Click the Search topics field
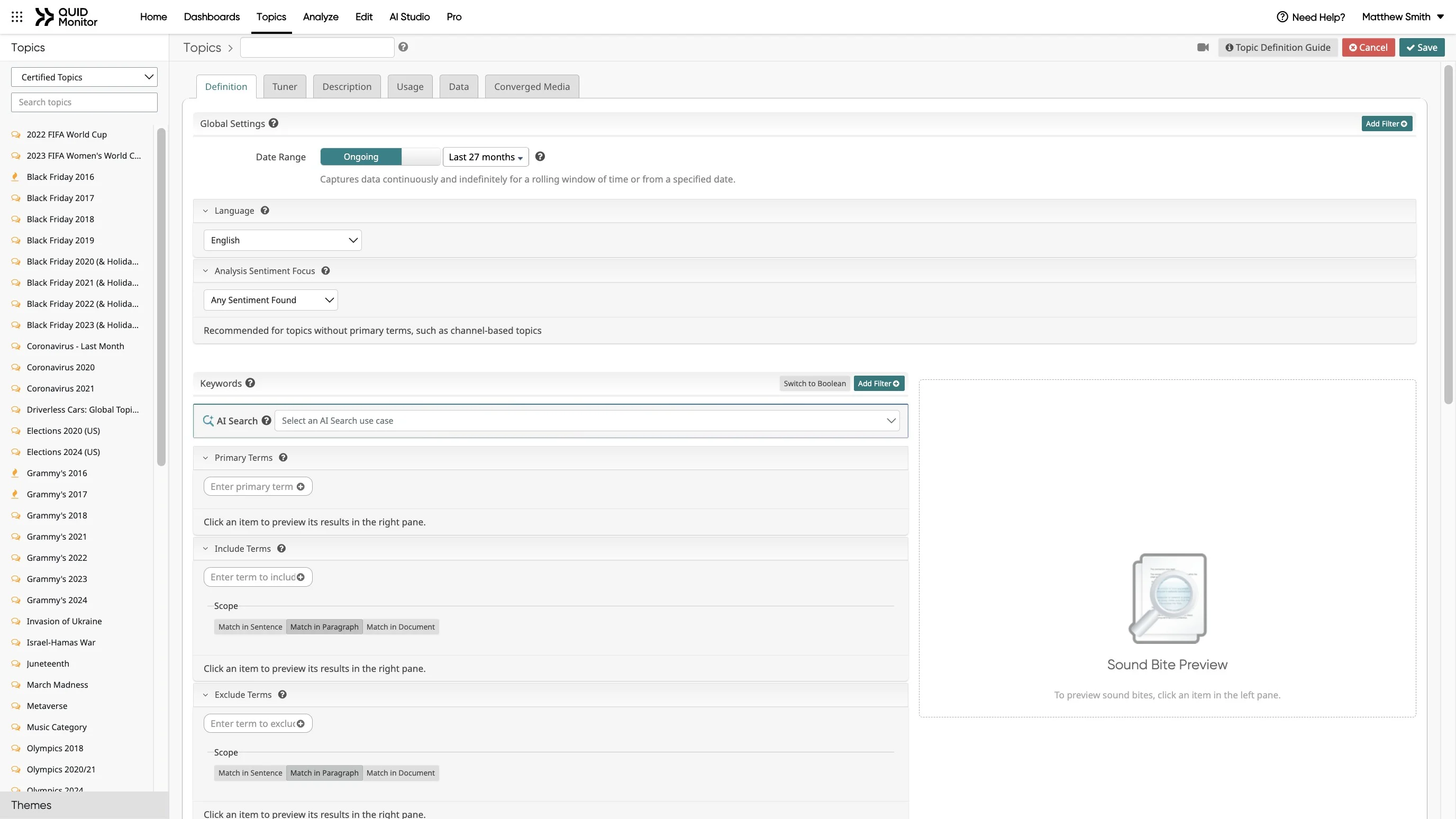This screenshot has height=819, width=1456. [x=84, y=102]
